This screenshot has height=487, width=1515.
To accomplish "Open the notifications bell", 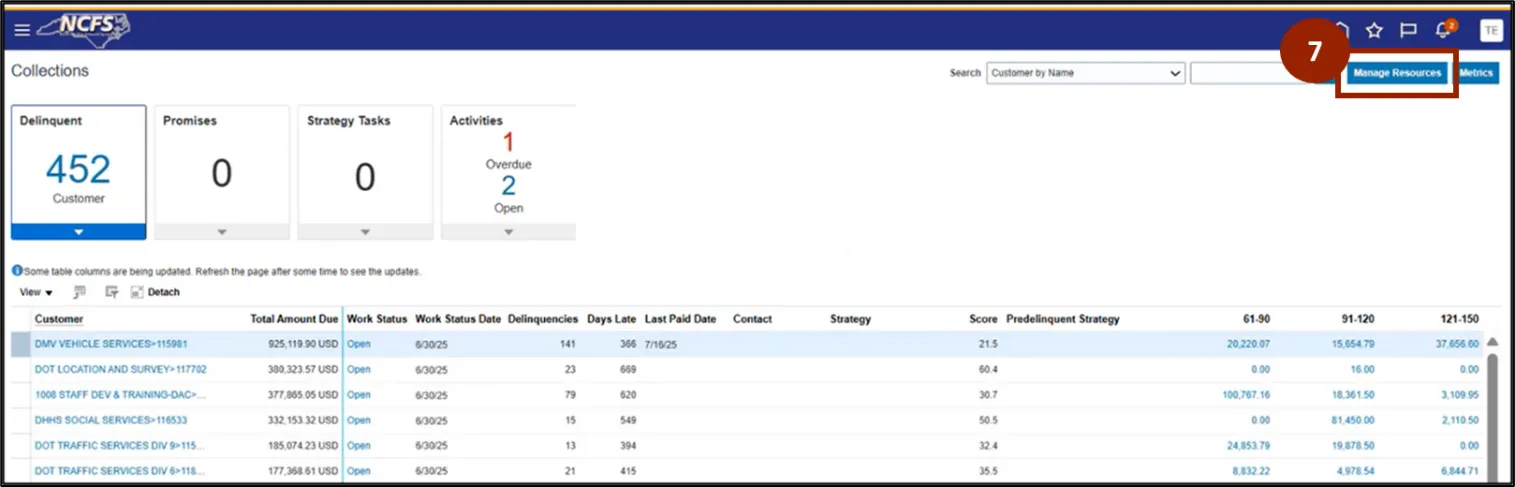I will (x=1443, y=30).
